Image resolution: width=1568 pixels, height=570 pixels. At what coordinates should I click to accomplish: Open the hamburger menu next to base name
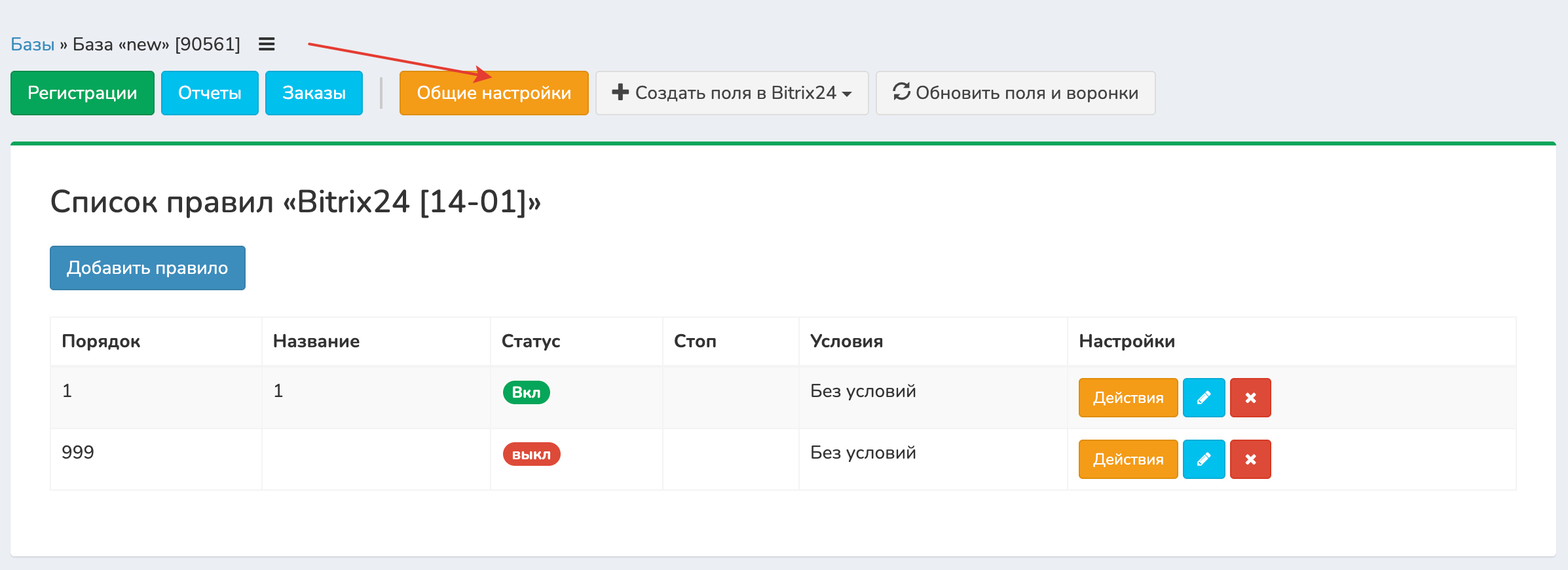point(267,45)
